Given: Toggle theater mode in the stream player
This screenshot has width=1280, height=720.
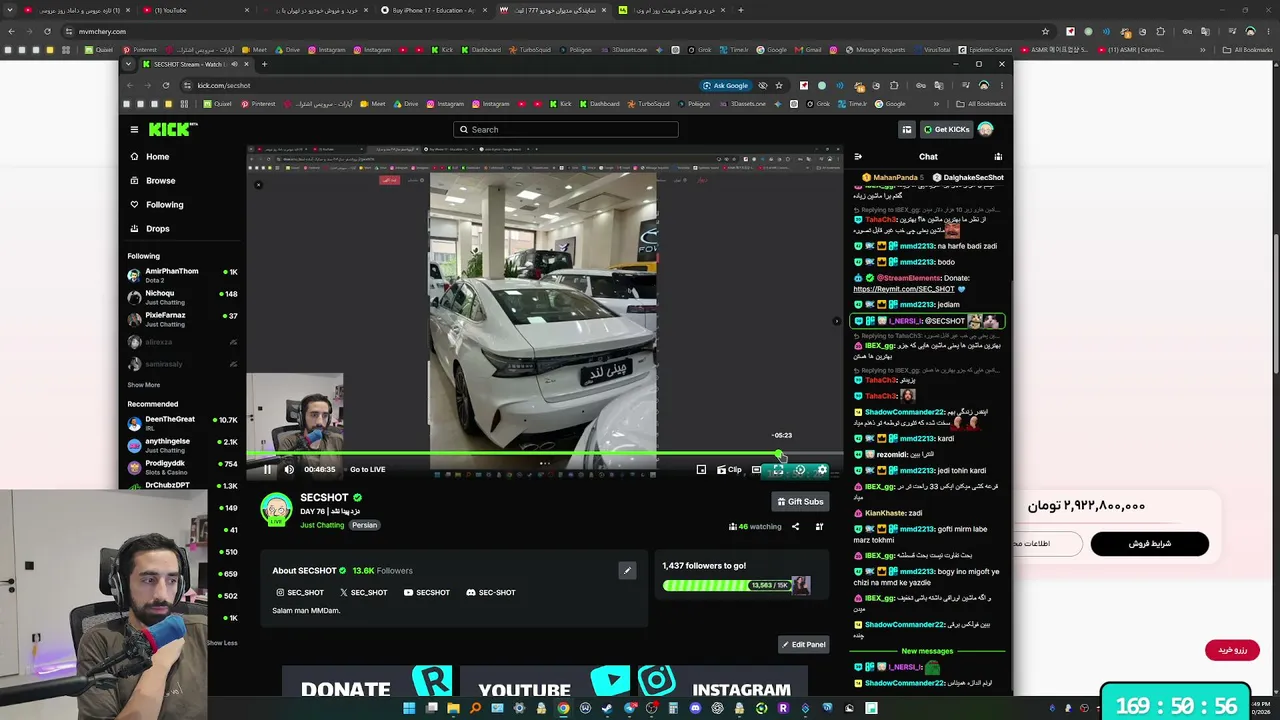Looking at the screenshot, I should coord(756,469).
